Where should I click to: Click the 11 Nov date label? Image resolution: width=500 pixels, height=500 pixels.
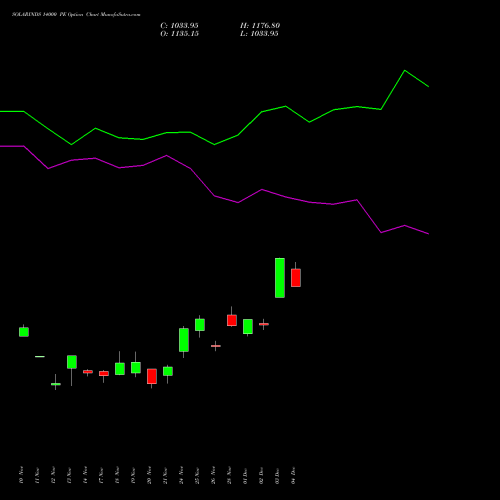pos(37,475)
